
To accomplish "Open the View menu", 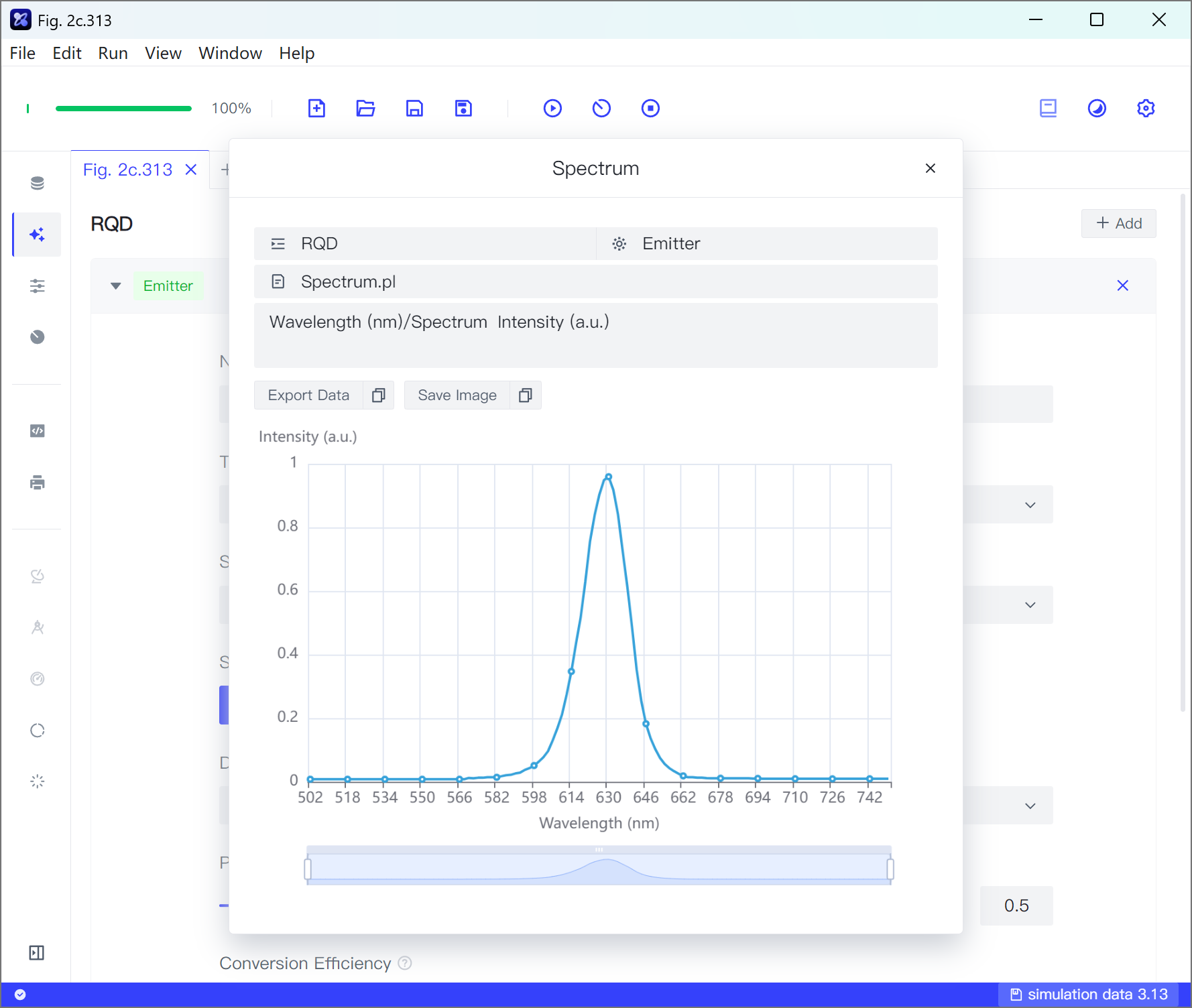I will coord(163,53).
